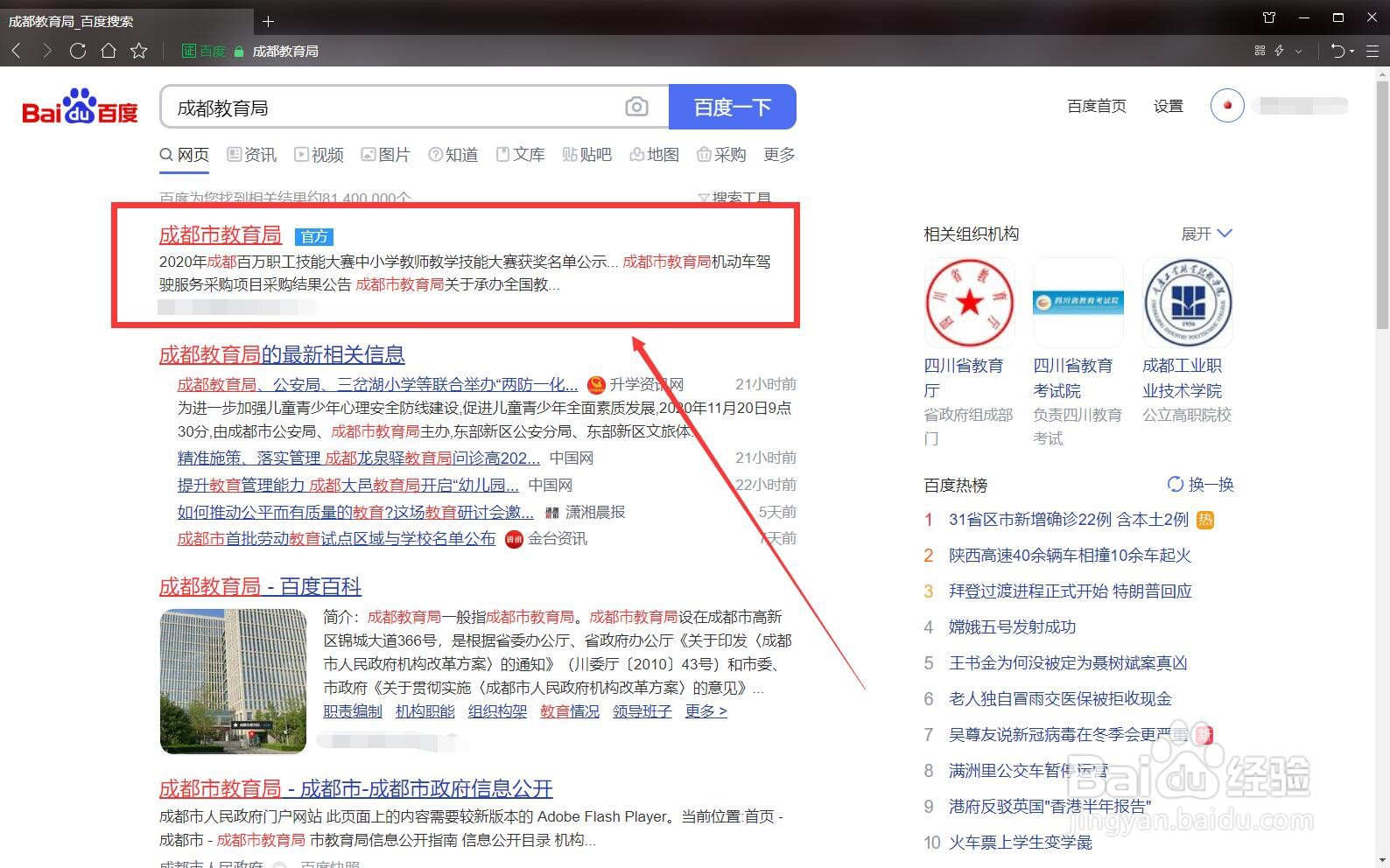Open hot topic 陕西高速40余辆车相撞
The height and width of the screenshot is (868, 1390).
1070,556
